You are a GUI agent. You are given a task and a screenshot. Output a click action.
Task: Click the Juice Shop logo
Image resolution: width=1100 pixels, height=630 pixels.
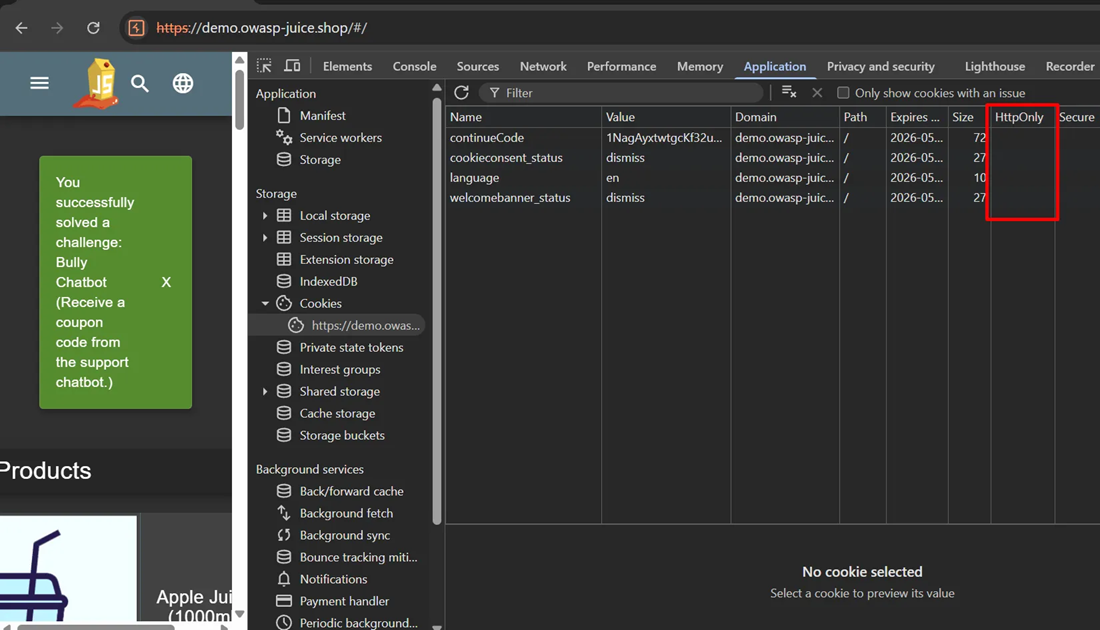98,83
